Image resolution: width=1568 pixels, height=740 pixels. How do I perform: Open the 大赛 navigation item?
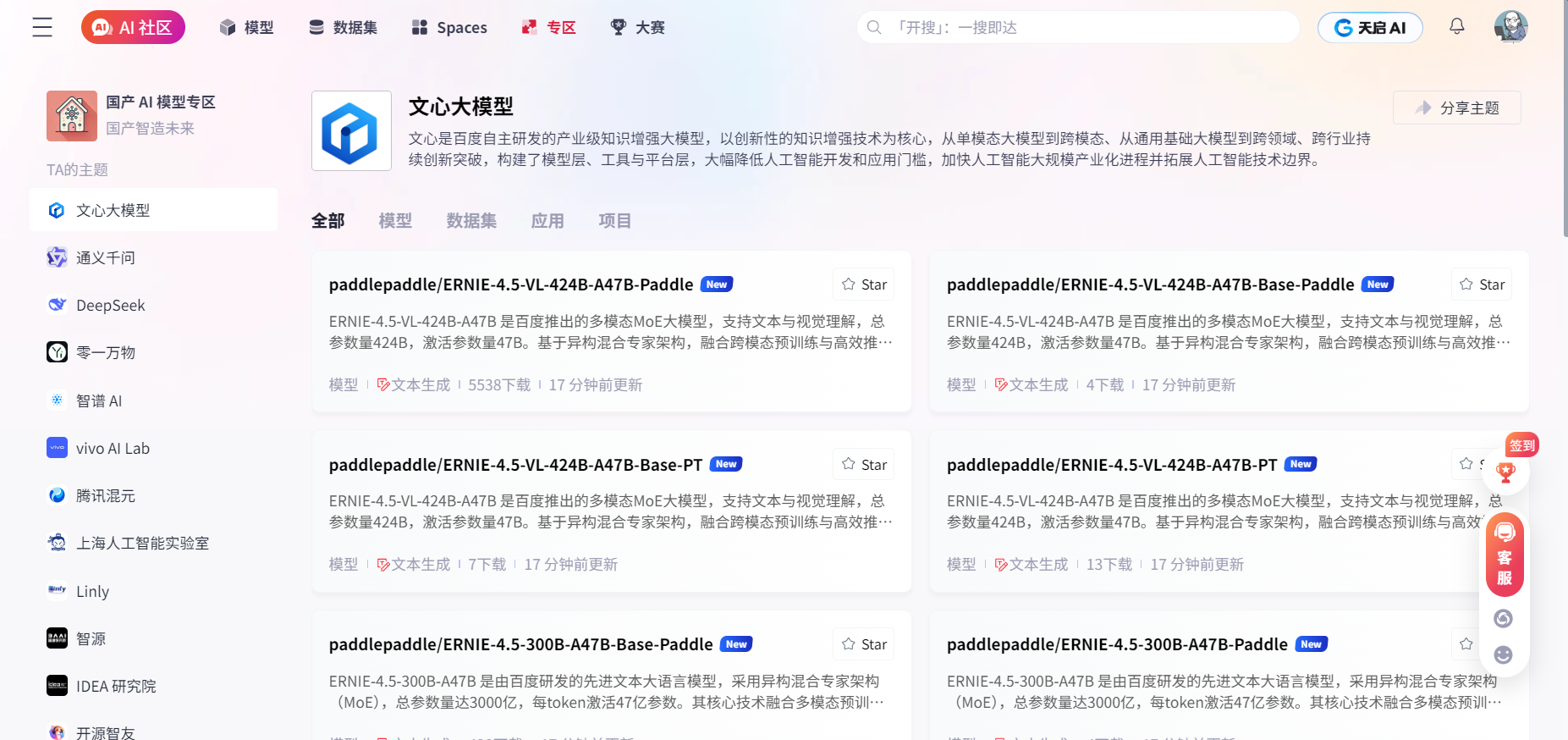(637, 28)
